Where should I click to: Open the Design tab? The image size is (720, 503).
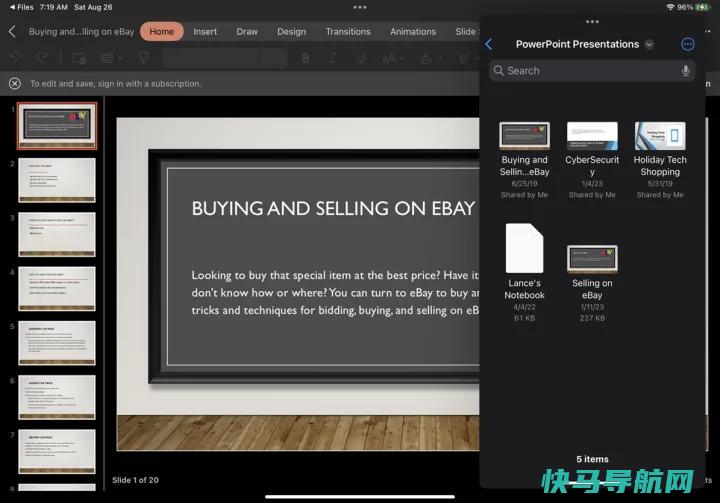point(292,32)
